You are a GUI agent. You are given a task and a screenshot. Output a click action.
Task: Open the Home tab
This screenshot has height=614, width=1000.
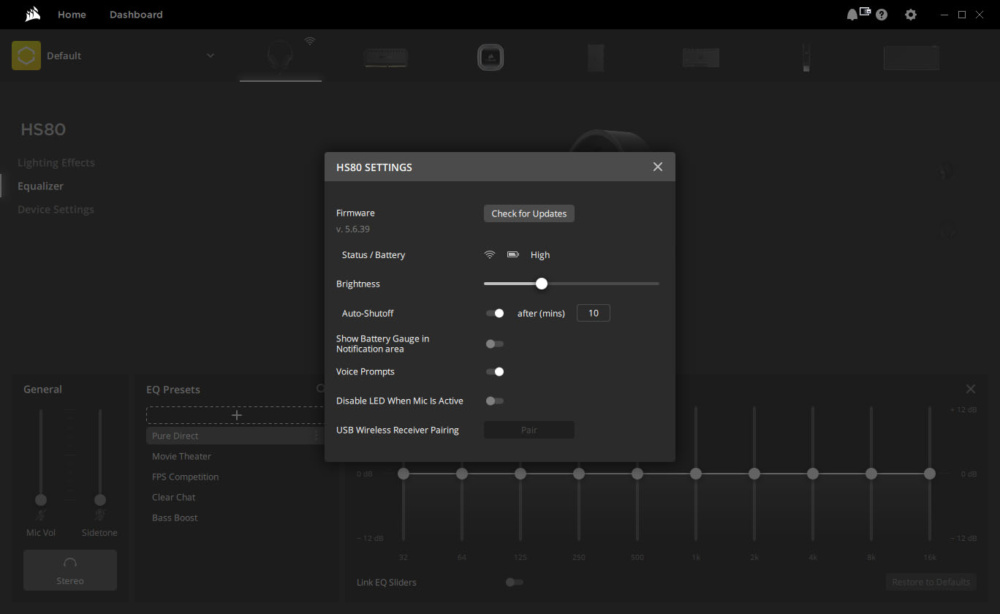pyautogui.click(x=71, y=14)
